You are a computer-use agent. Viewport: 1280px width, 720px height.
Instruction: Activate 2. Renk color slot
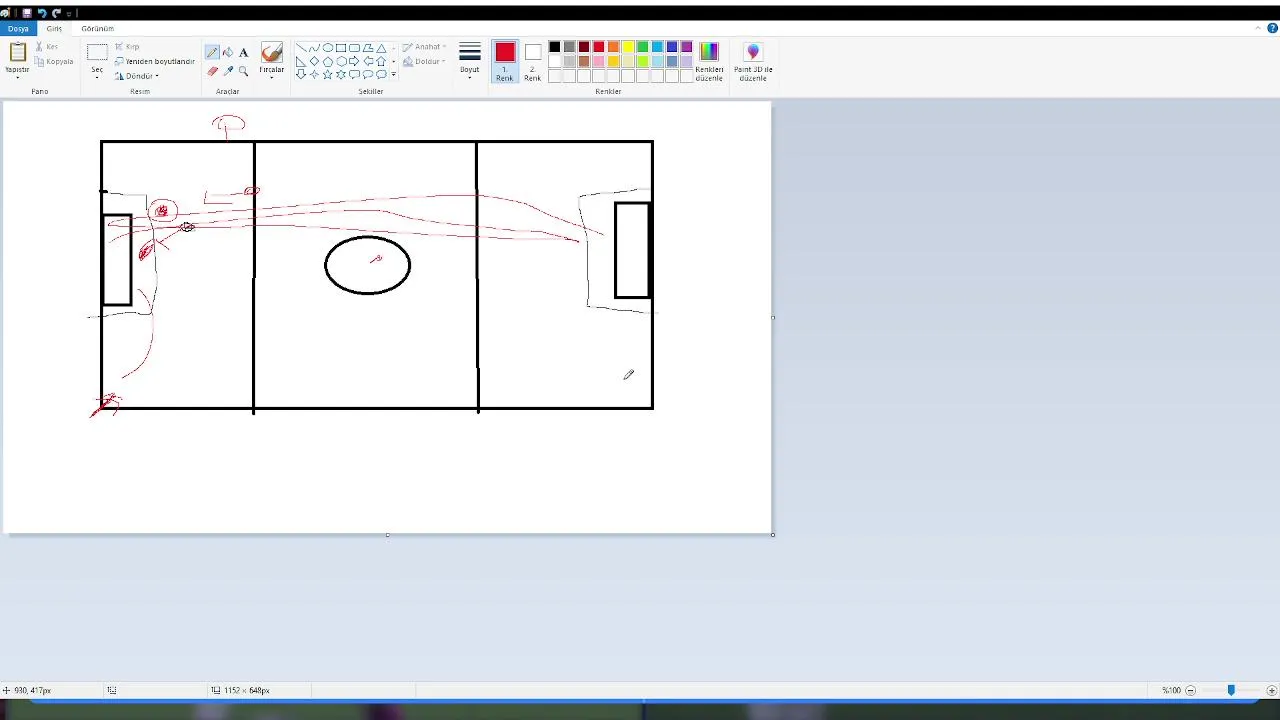(x=532, y=61)
